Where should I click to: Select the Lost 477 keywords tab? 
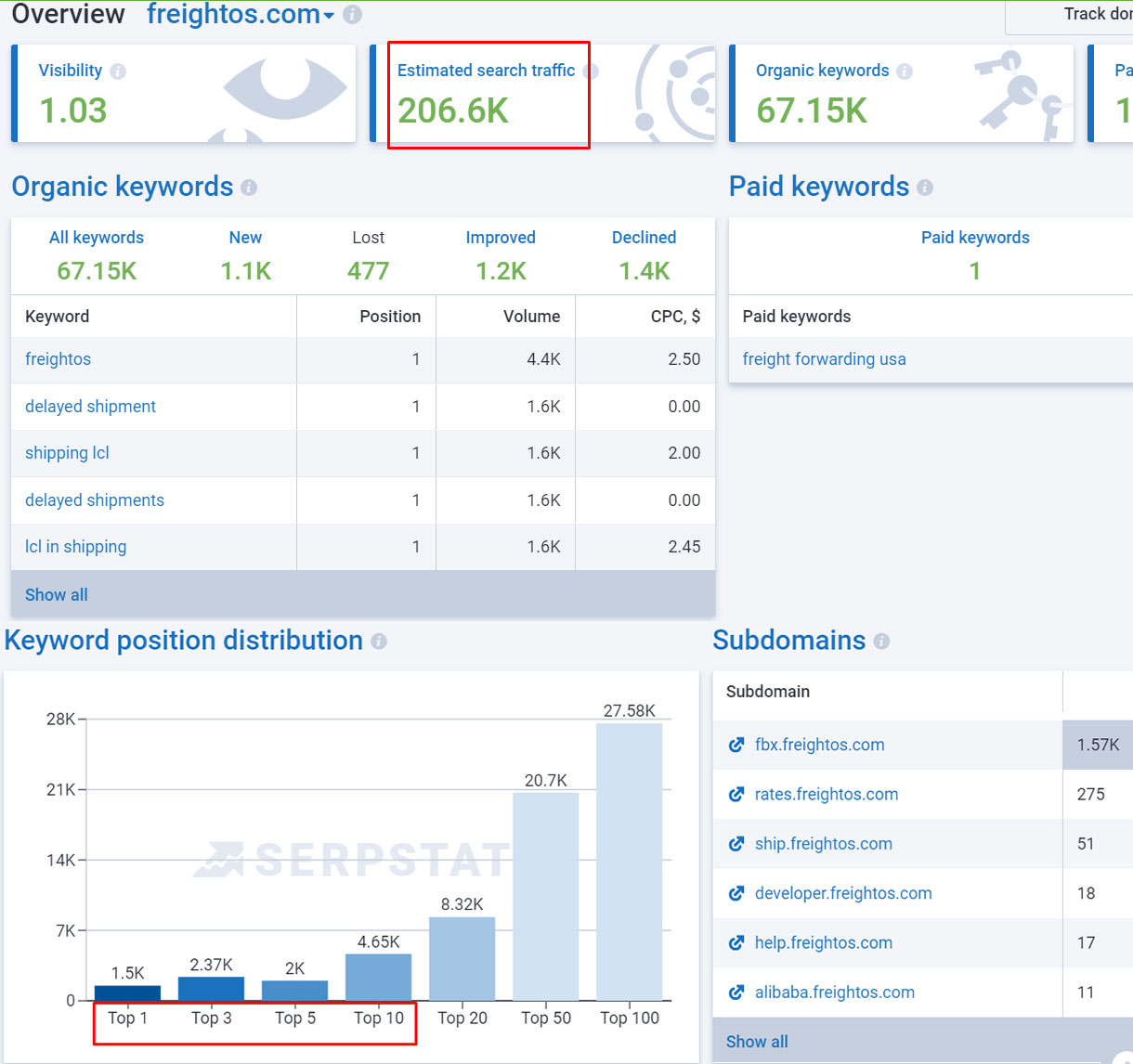[x=368, y=255]
